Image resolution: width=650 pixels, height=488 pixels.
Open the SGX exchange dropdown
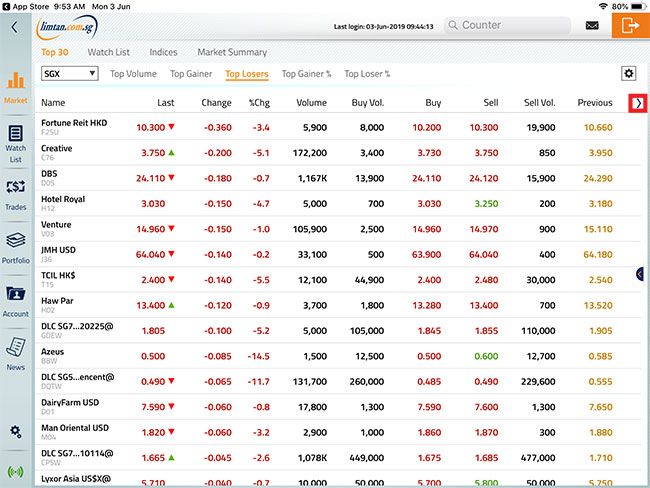(x=70, y=74)
